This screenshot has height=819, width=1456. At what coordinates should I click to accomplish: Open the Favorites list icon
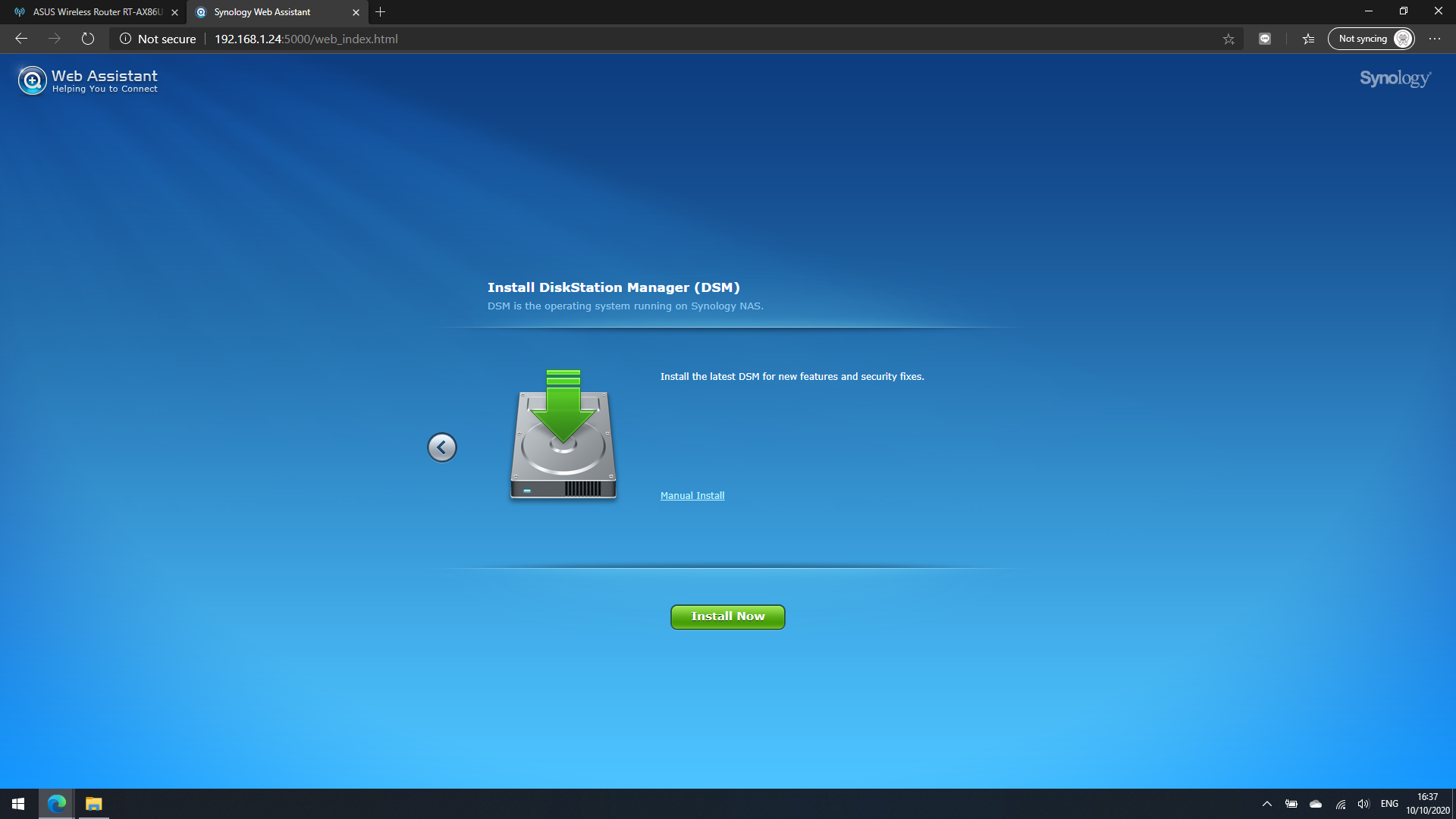coord(1308,39)
